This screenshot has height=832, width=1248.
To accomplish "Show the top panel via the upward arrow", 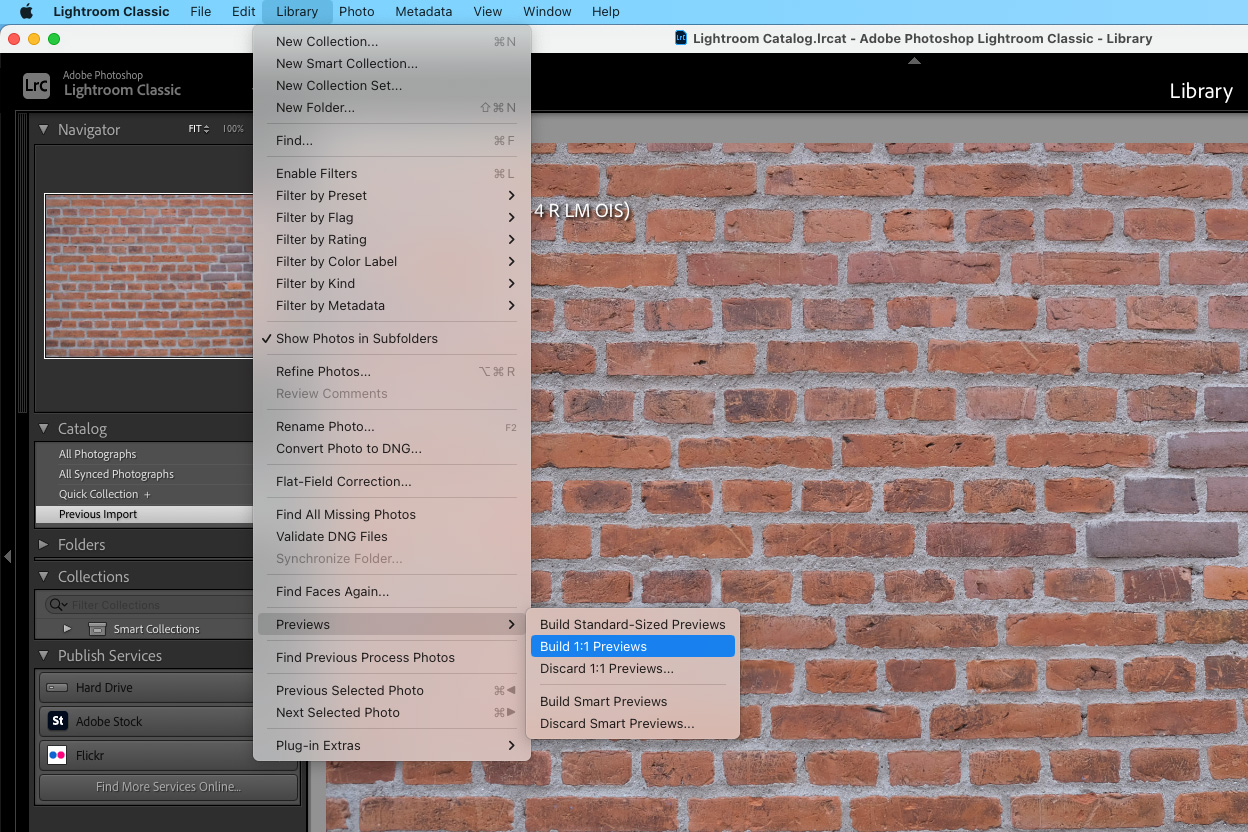I will [x=914, y=60].
